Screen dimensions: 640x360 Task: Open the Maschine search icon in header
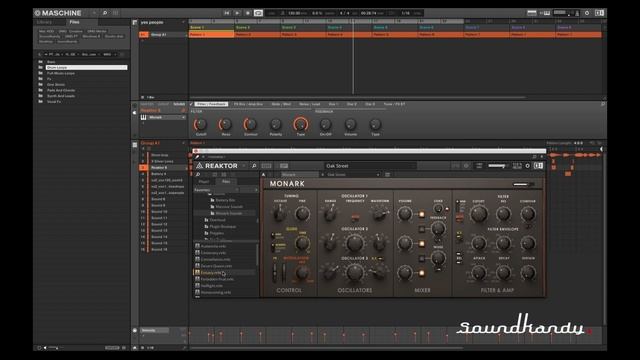click(x=105, y=13)
